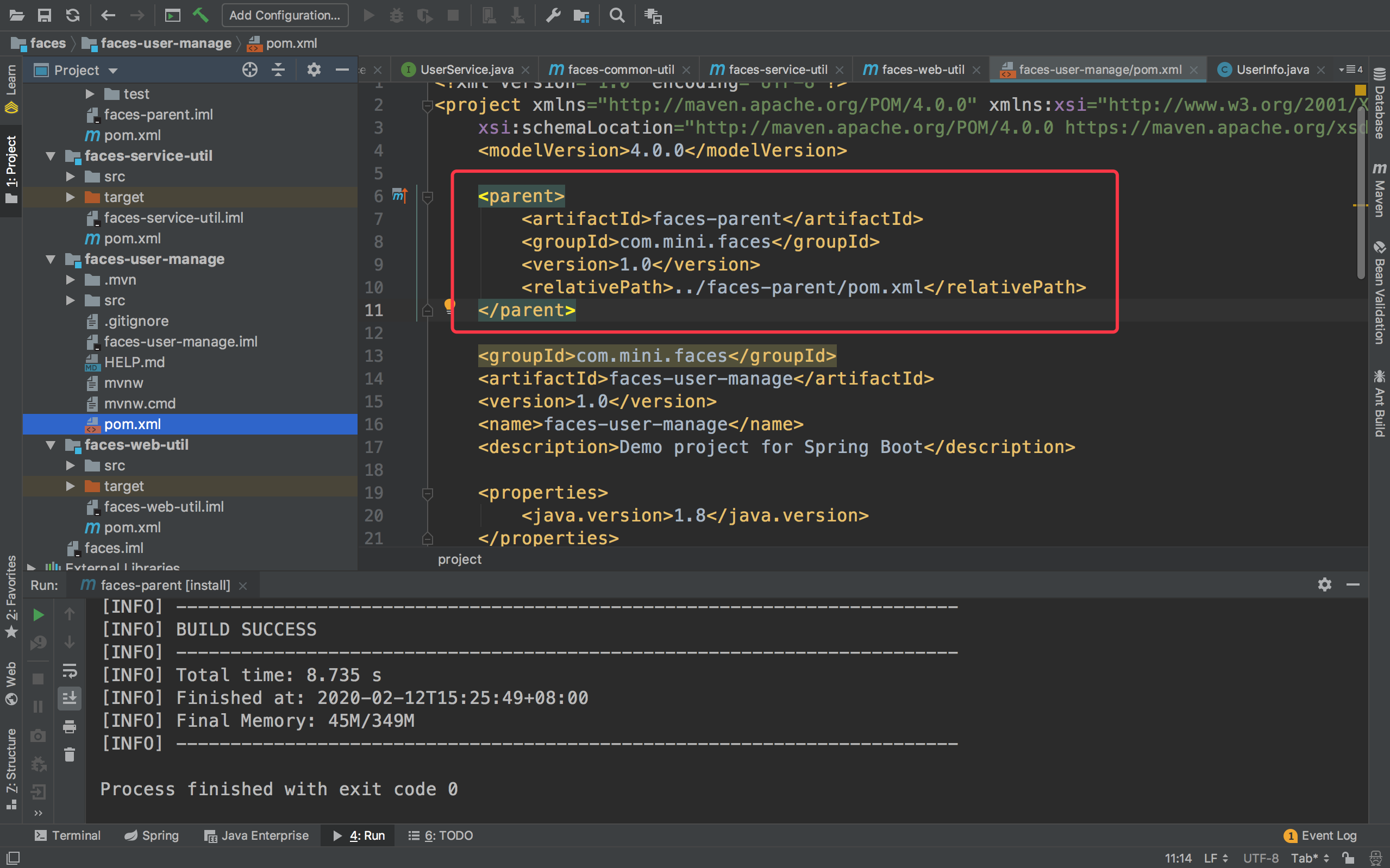
Task: Switch to the UserInfo.java editor tab
Action: click(x=1272, y=69)
